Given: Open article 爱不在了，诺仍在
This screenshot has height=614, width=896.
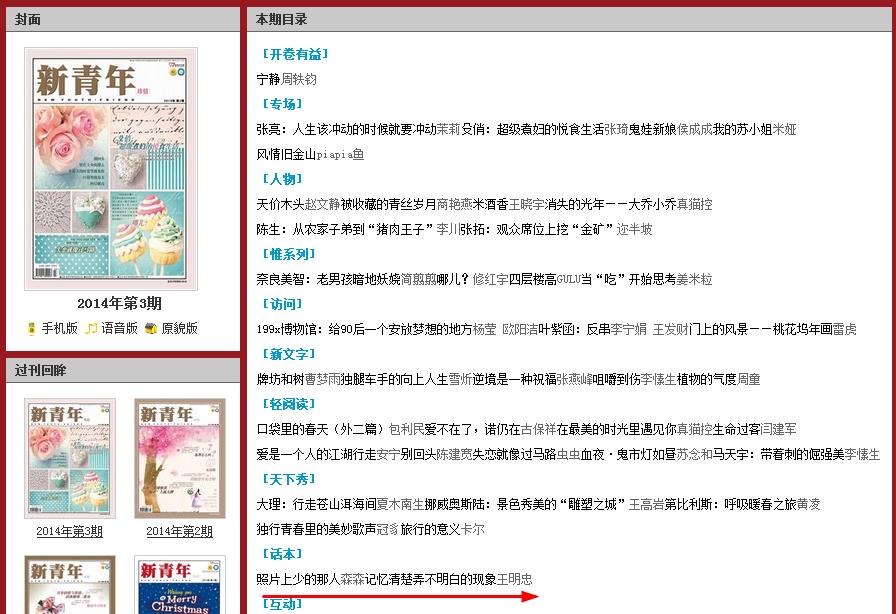Looking at the screenshot, I should coord(473,429).
